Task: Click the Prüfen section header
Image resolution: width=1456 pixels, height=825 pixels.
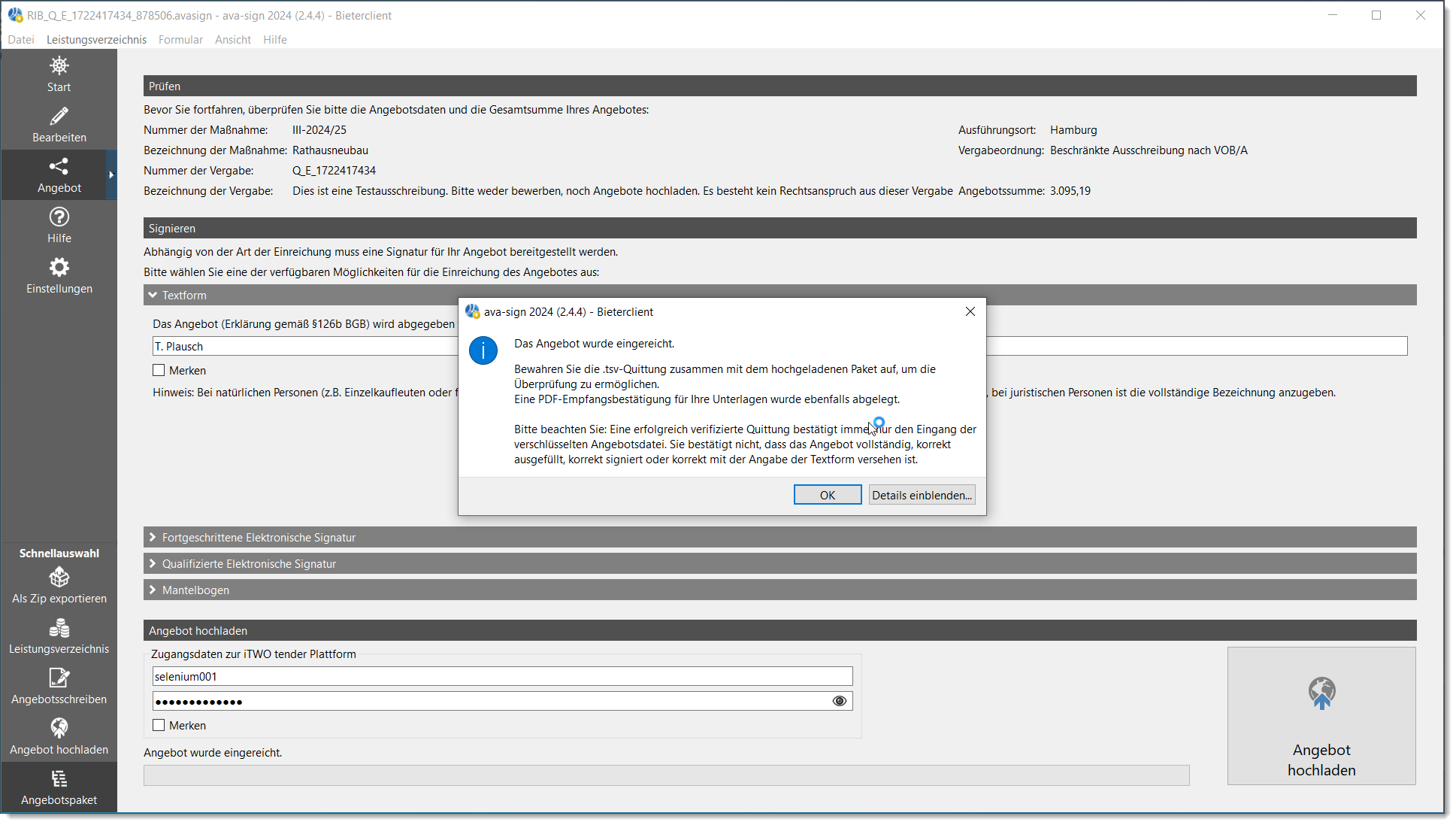Action: [x=779, y=86]
